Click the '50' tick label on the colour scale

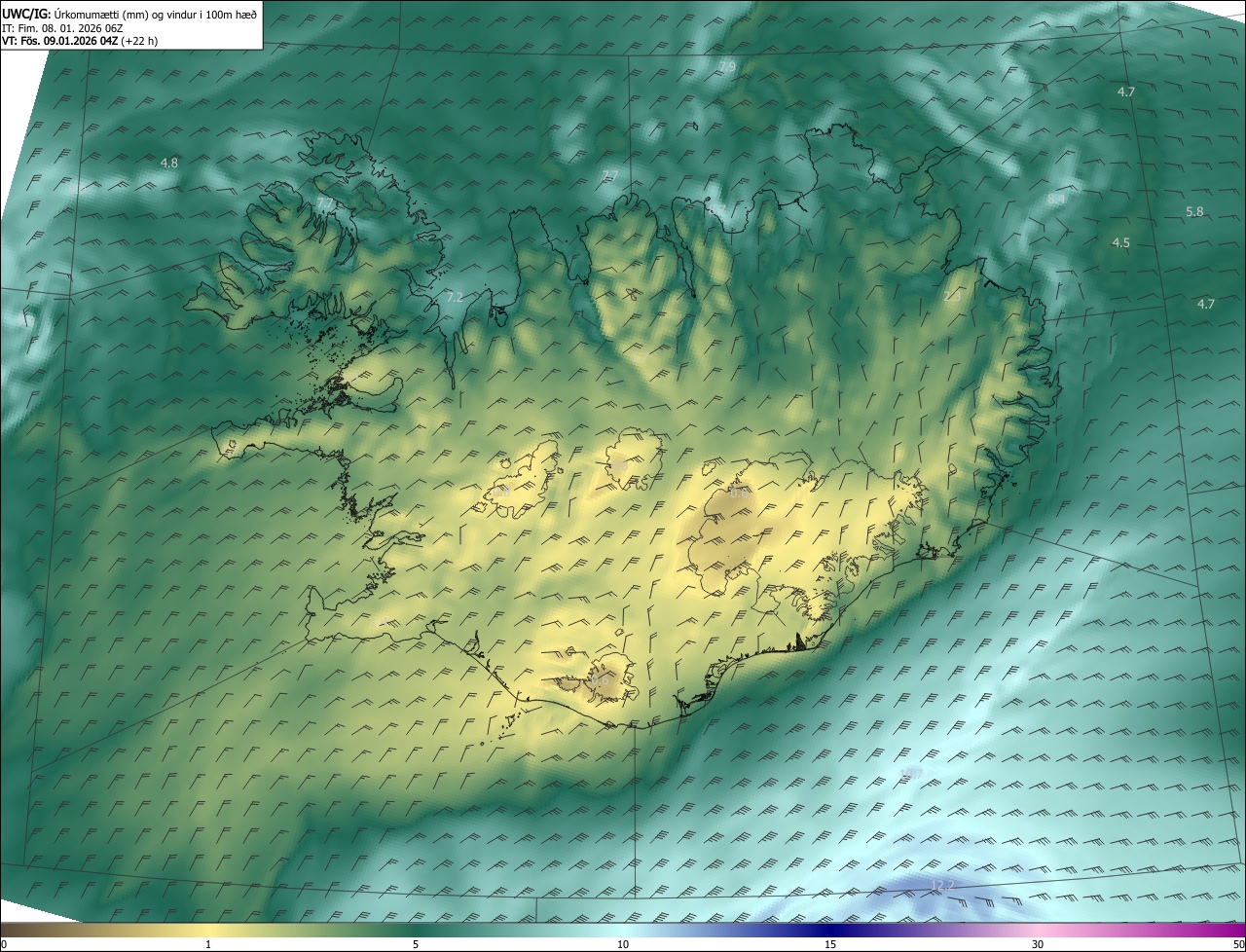coord(1238,944)
